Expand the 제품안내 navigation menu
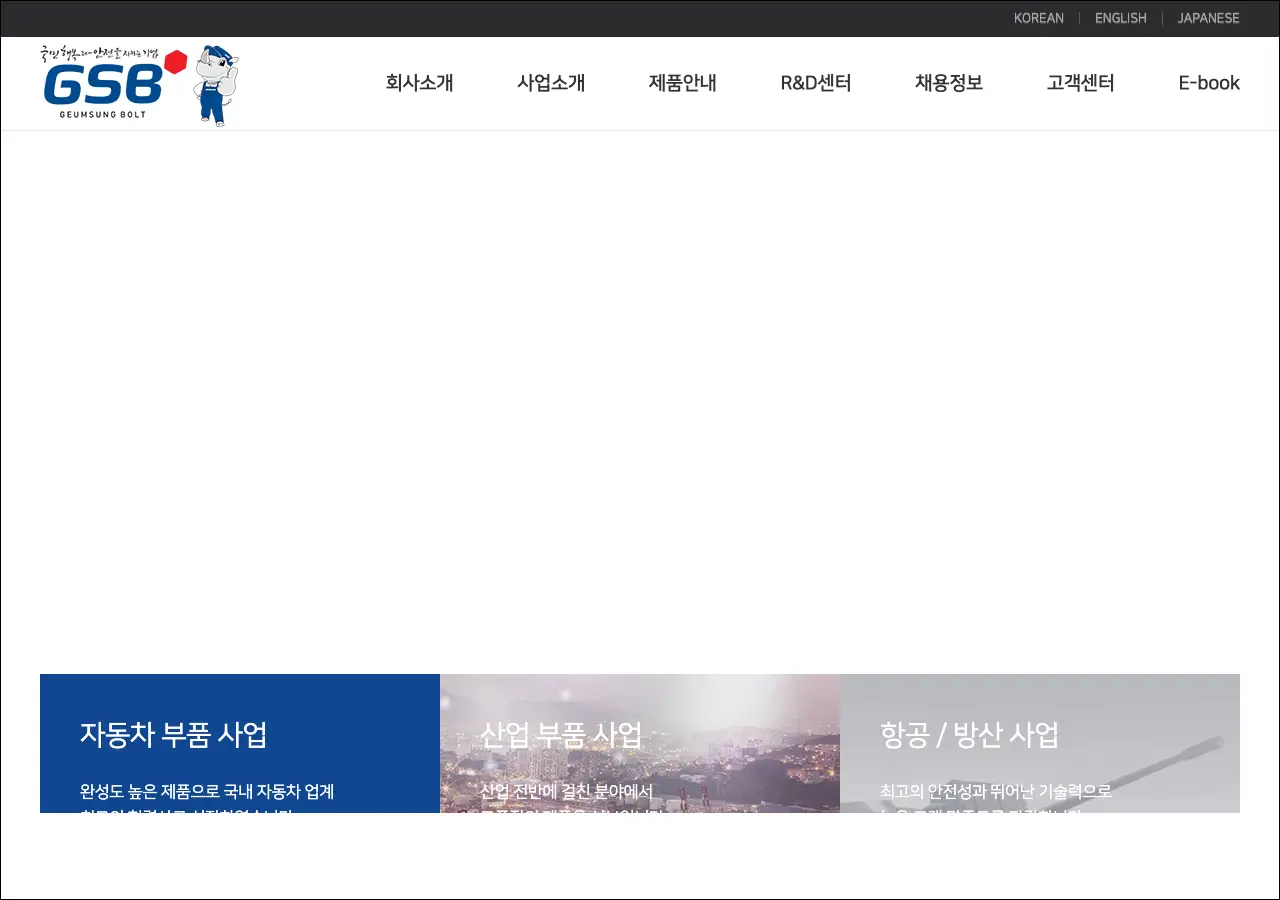This screenshot has width=1280, height=900. coord(682,83)
